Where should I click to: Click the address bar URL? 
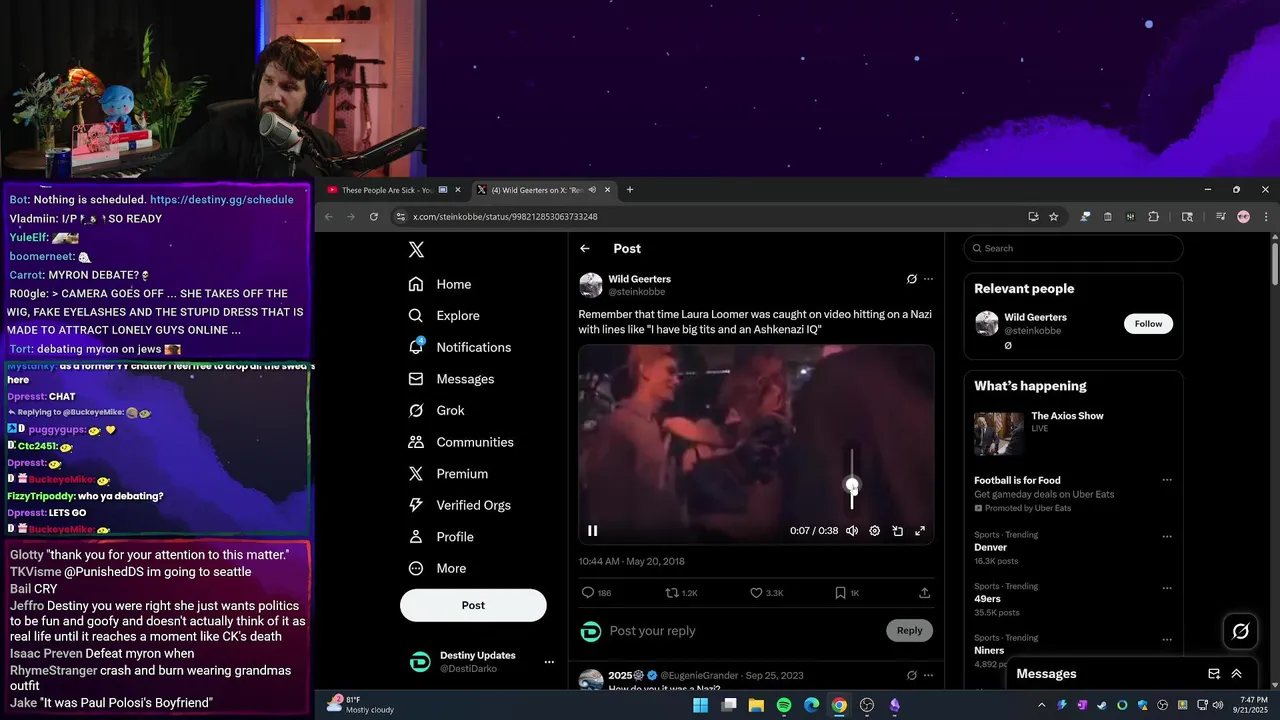(505, 217)
